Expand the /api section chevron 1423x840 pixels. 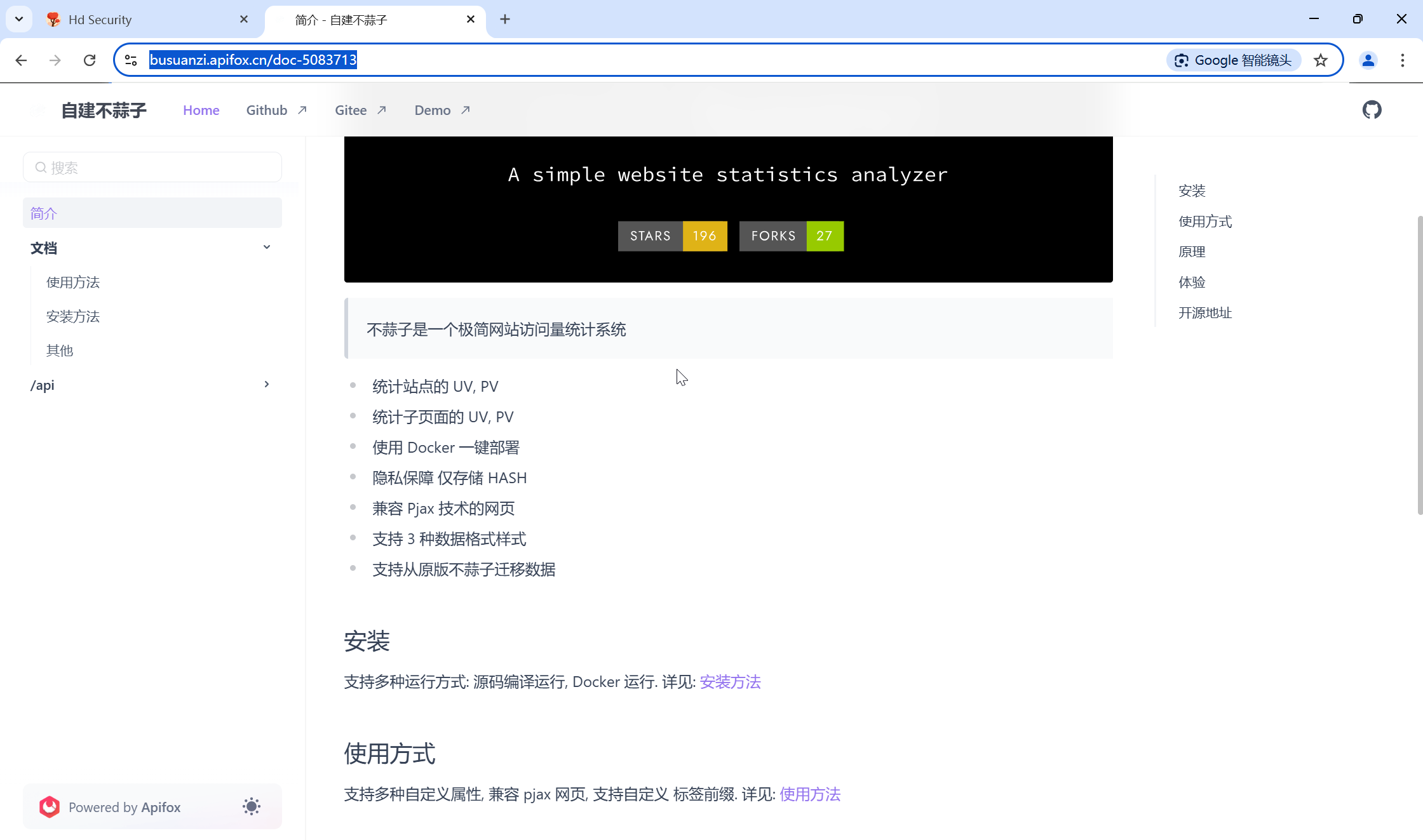pos(267,384)
